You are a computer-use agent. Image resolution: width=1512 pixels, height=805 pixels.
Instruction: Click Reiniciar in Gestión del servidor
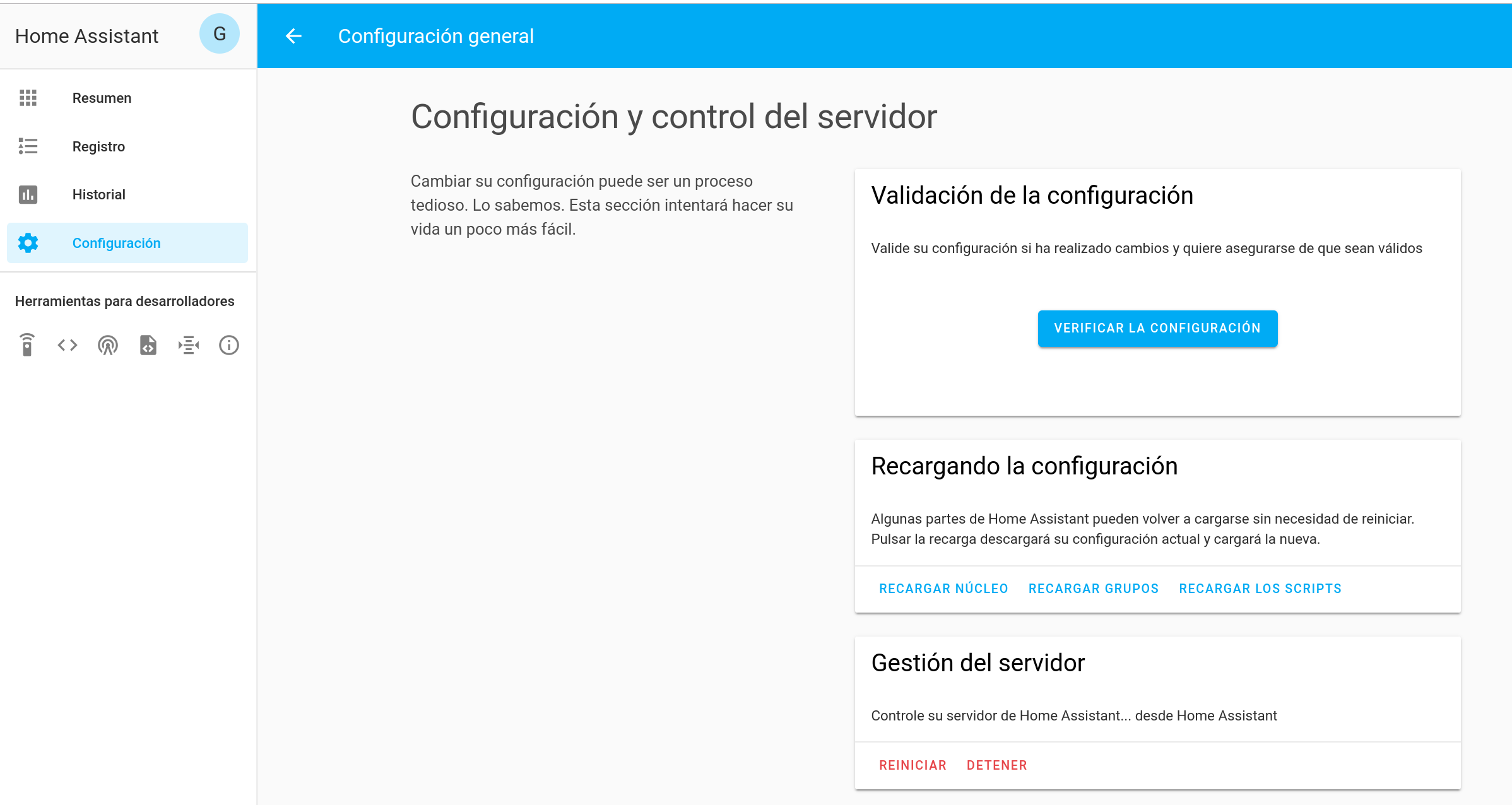pos(913,765)
